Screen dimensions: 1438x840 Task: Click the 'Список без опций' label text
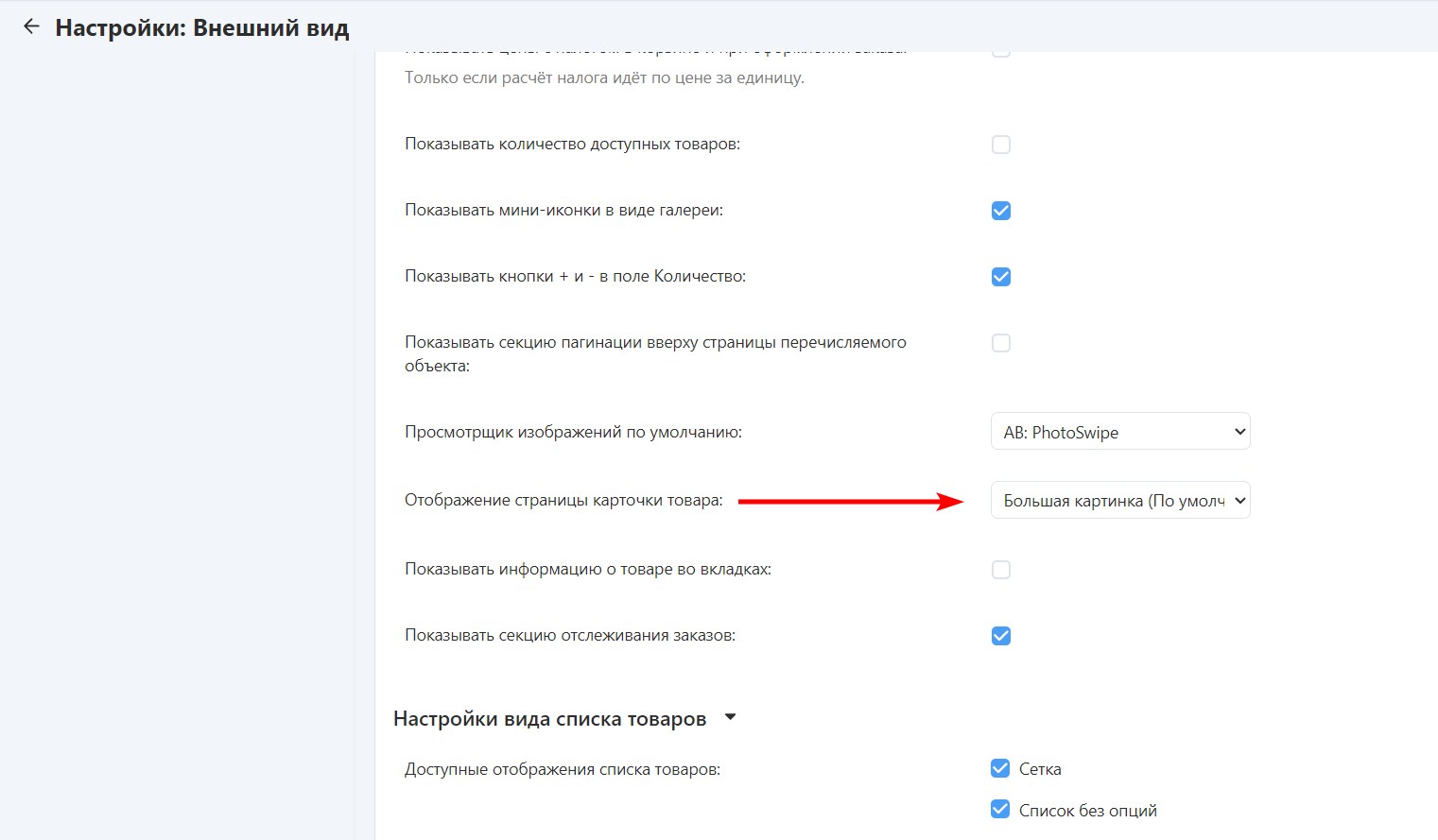1087,810
